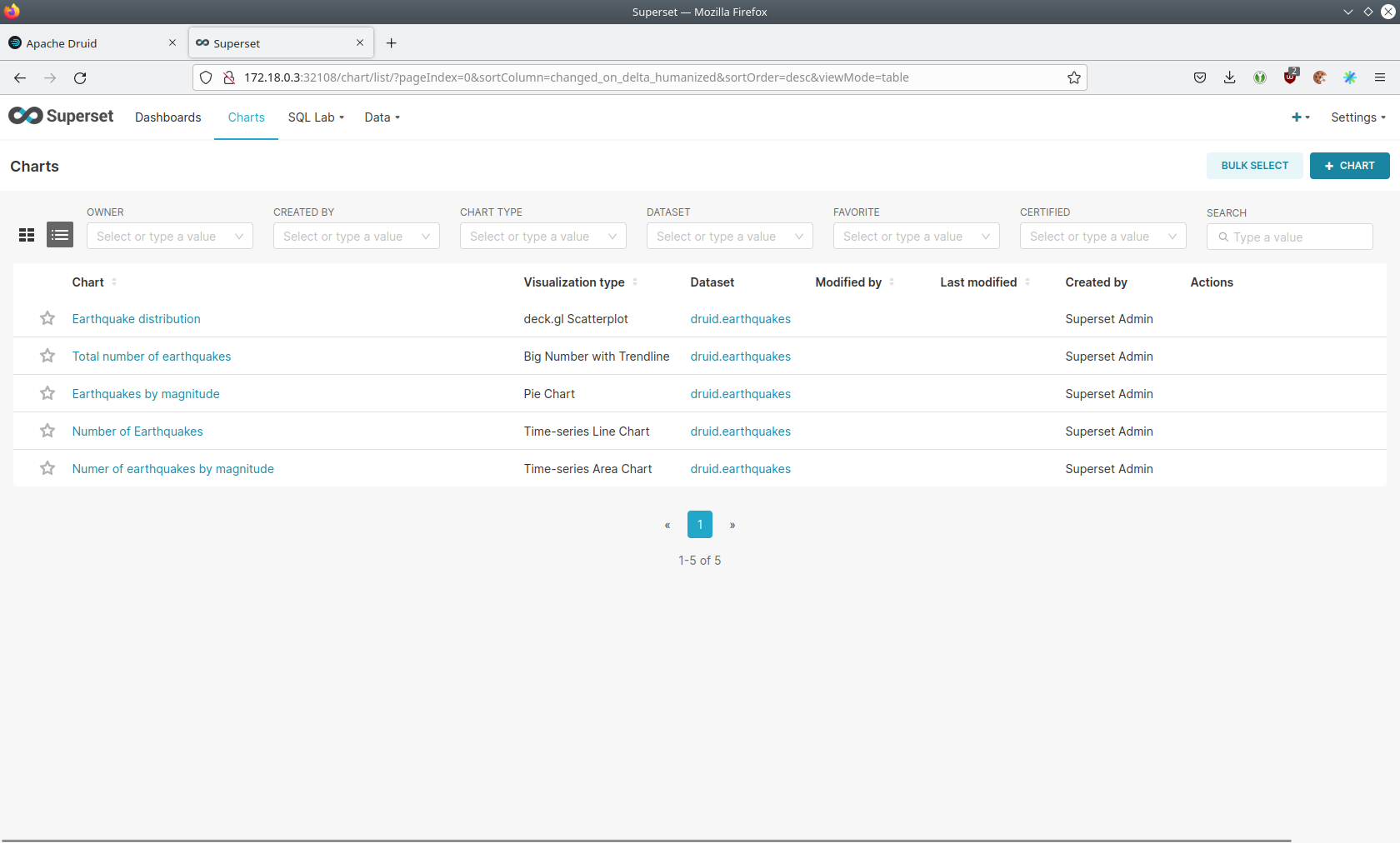Click the horizontal scrollbar at the bottom
1400x843 pixels.
click(646, 840)
